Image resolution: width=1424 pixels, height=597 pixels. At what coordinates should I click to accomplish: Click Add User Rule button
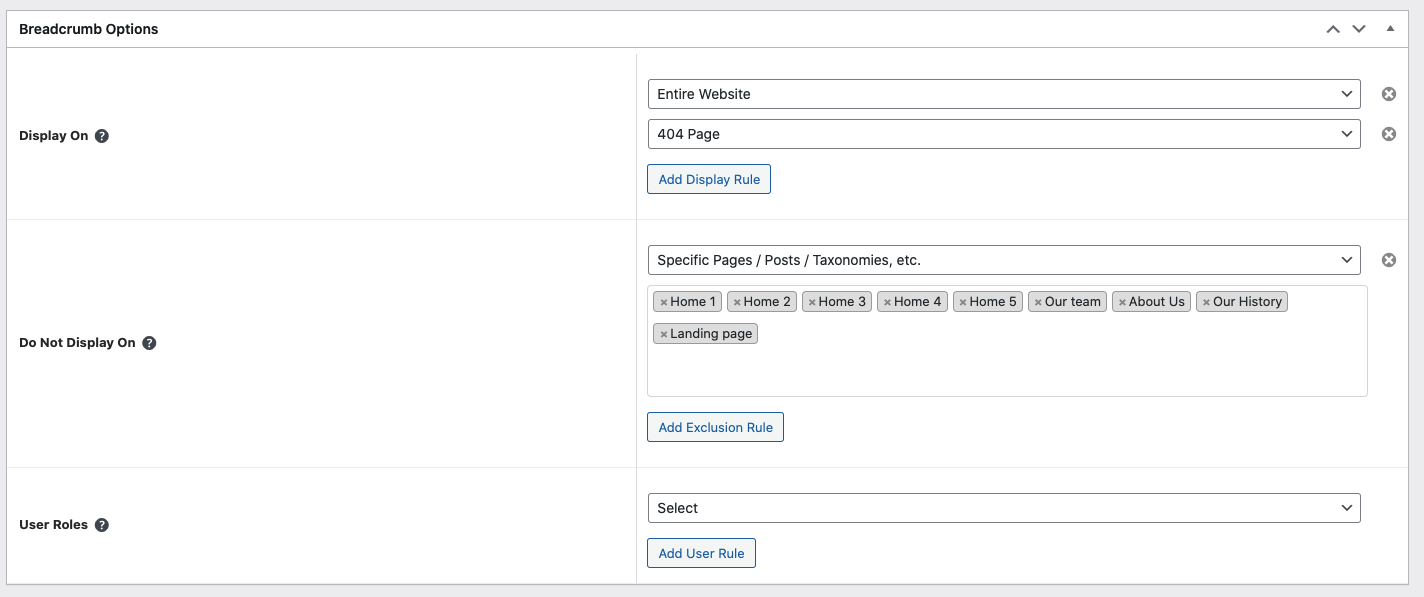pyautogui.click(x=701, y=553)
